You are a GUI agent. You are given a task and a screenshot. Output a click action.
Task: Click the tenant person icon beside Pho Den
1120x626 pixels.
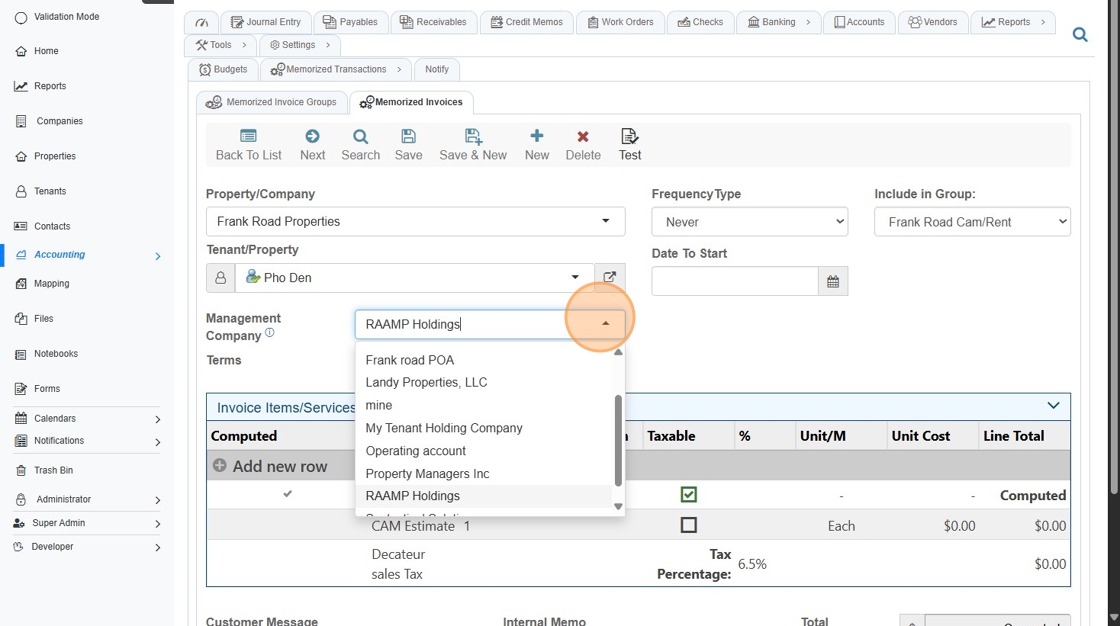pos(221,277)
